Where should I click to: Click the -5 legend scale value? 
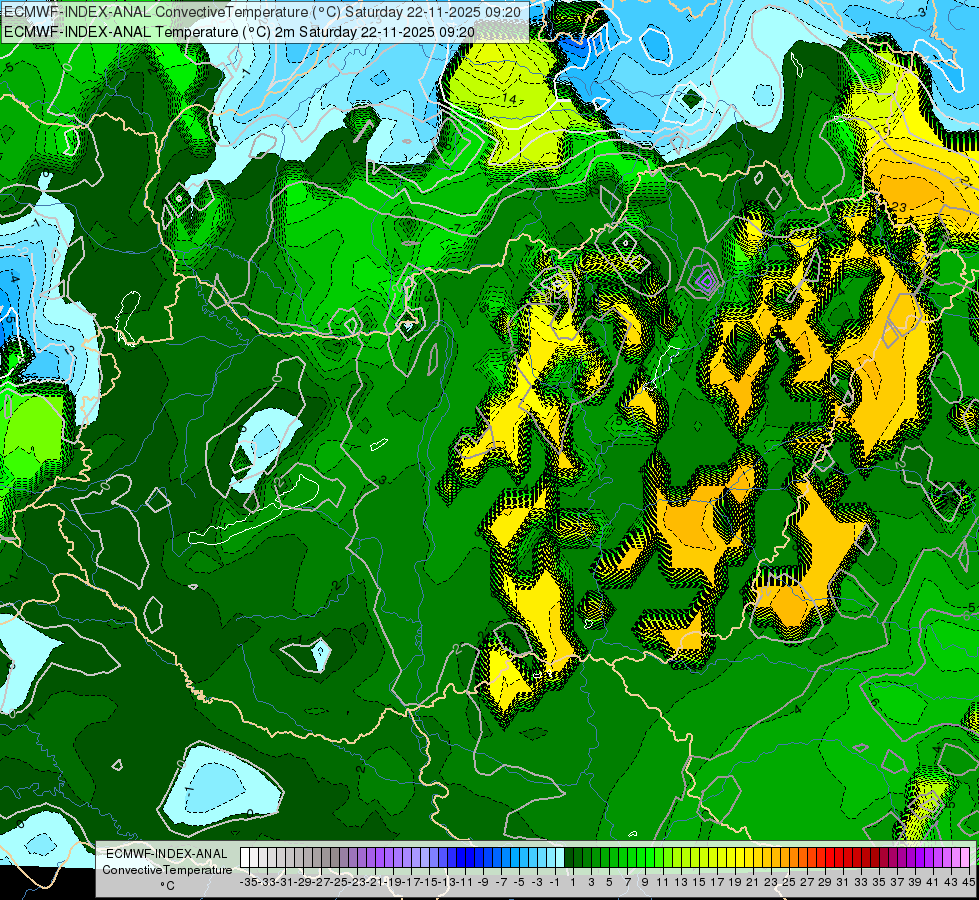[519, 882]
